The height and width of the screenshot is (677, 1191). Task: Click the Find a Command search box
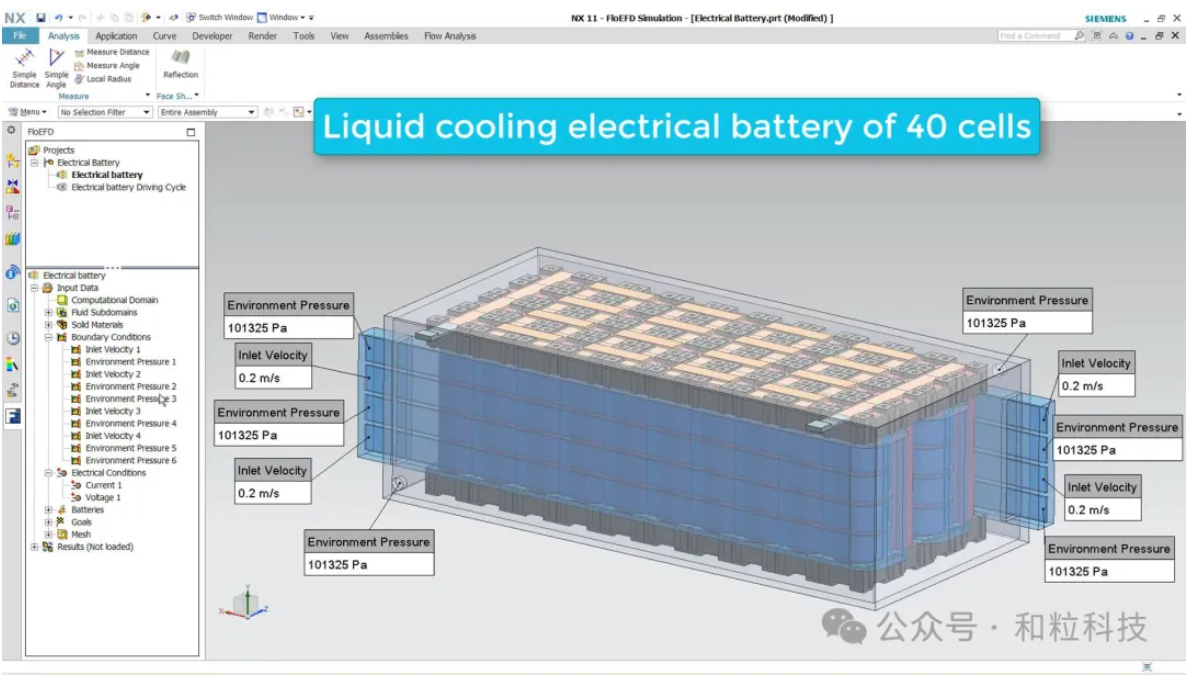(x=1035, y=36)
